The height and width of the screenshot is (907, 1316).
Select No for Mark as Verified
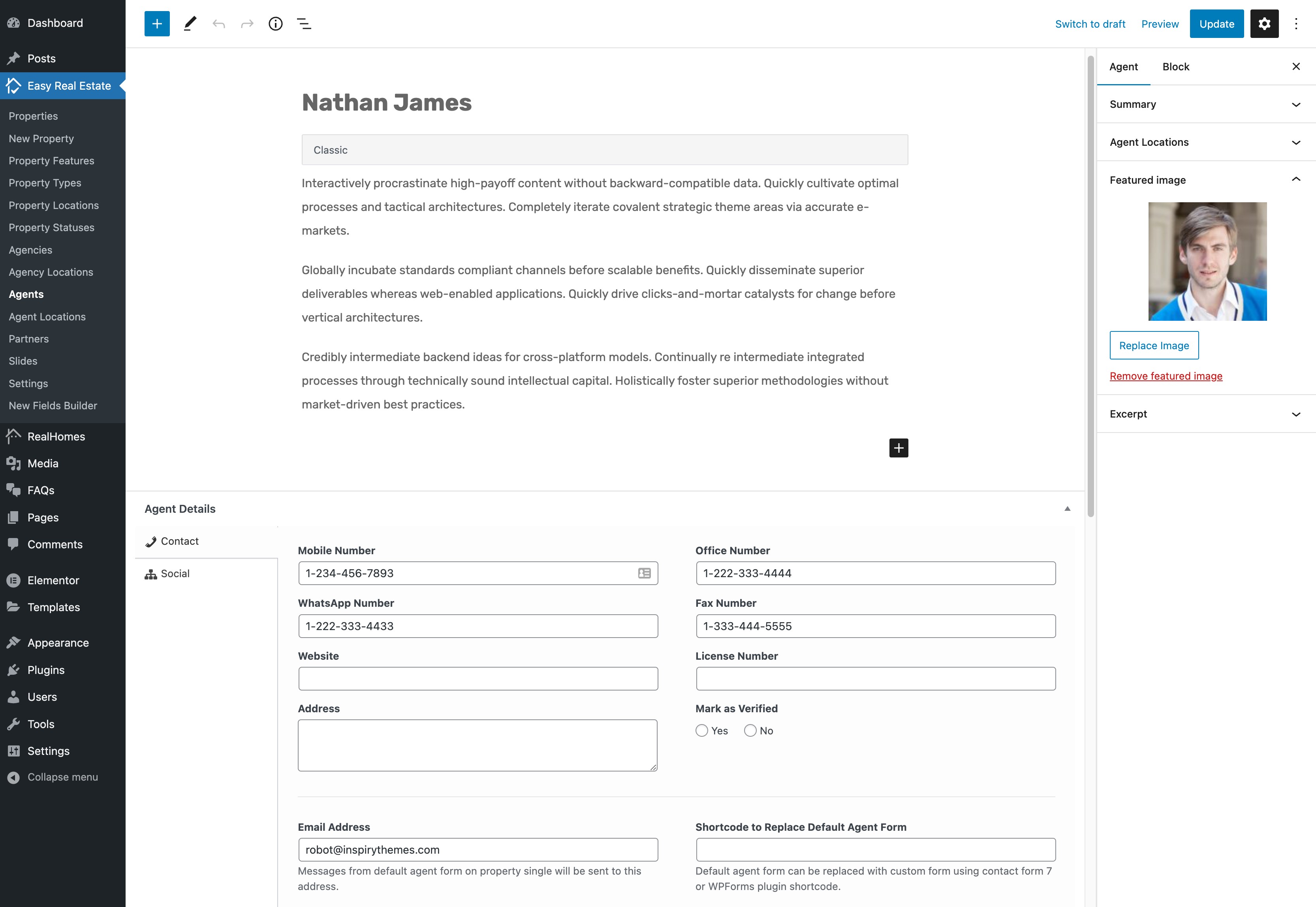(750, 731)
